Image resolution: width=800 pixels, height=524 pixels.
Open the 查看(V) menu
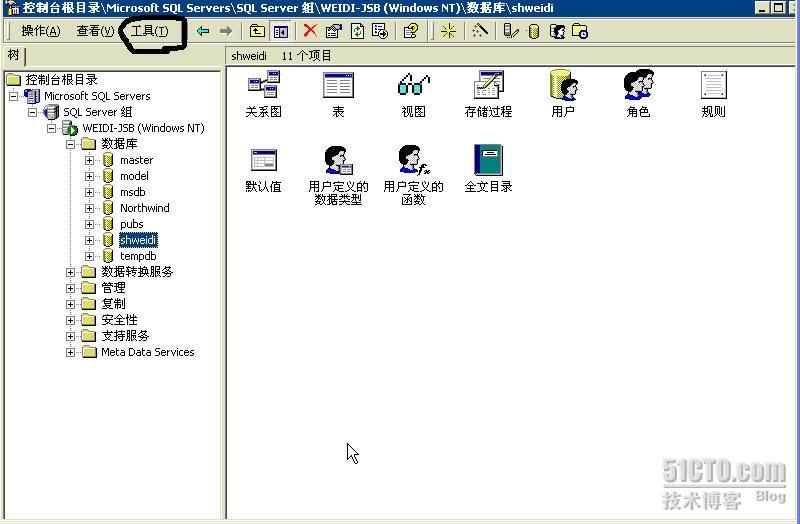tap(95, 31)
